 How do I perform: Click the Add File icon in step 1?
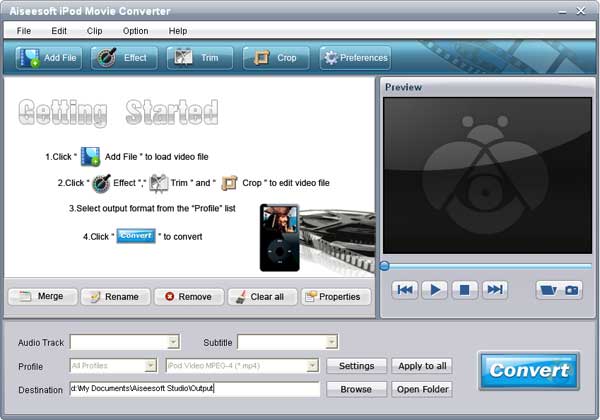pyautogui.click(x=90, y=156)
